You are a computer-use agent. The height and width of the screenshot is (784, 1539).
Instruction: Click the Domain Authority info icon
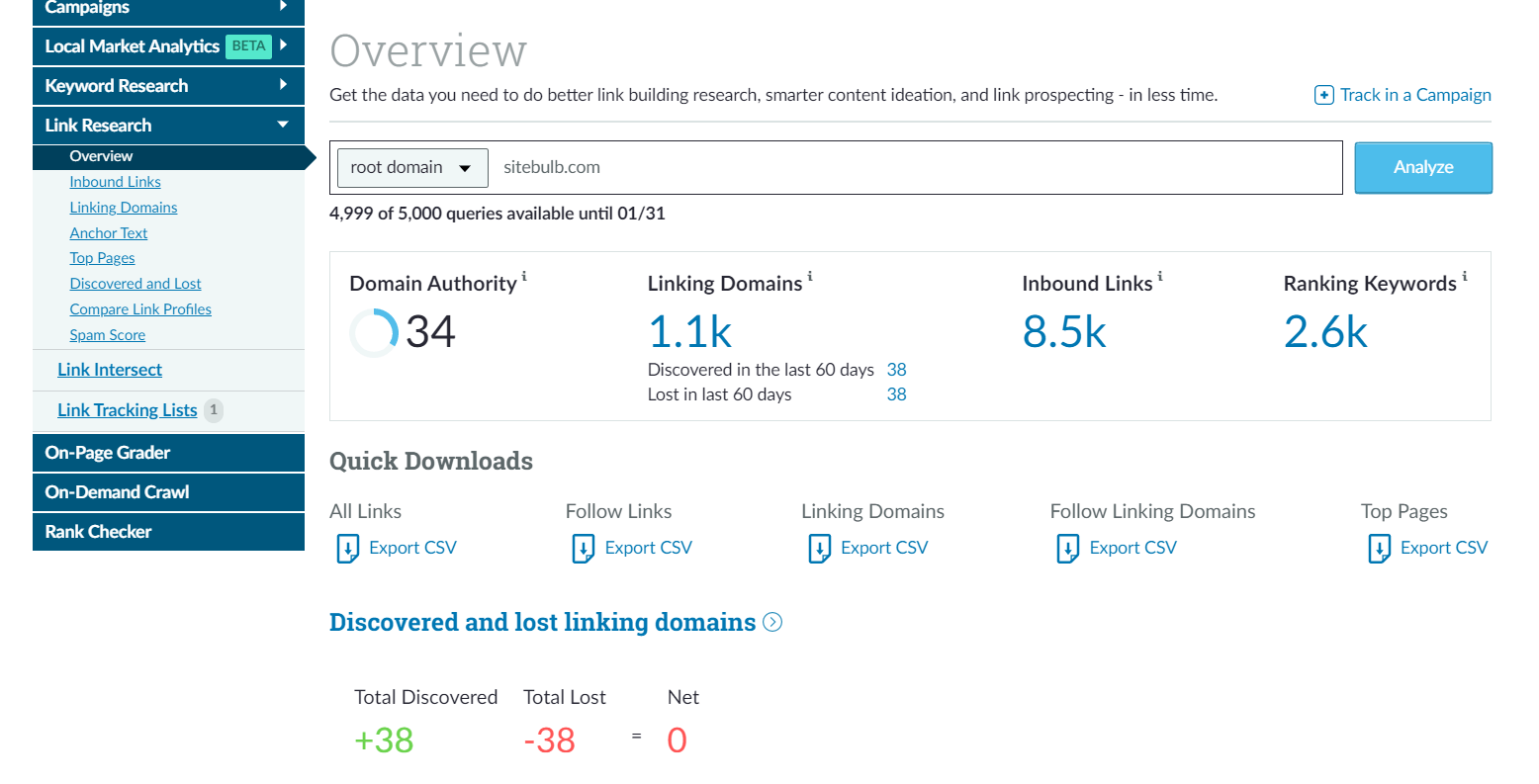[524, 277]
